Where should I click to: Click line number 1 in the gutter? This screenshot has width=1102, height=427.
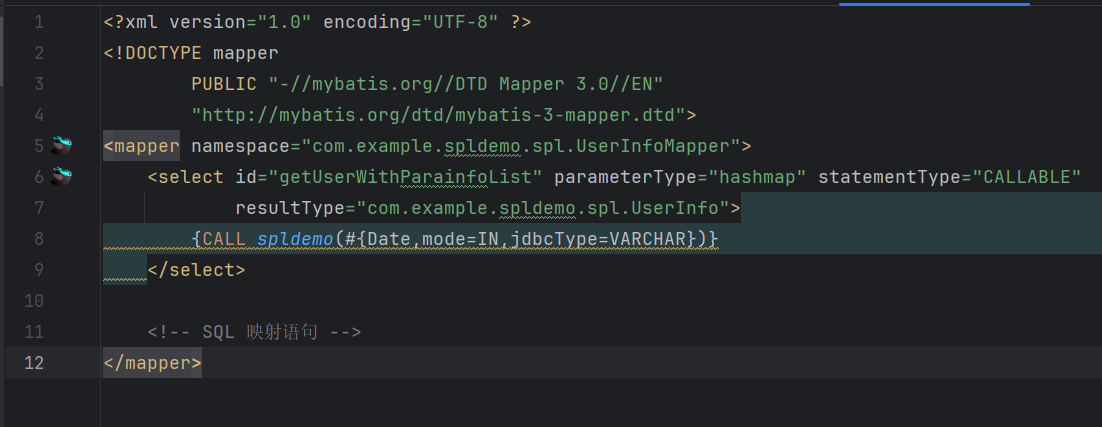coord(38,21)
